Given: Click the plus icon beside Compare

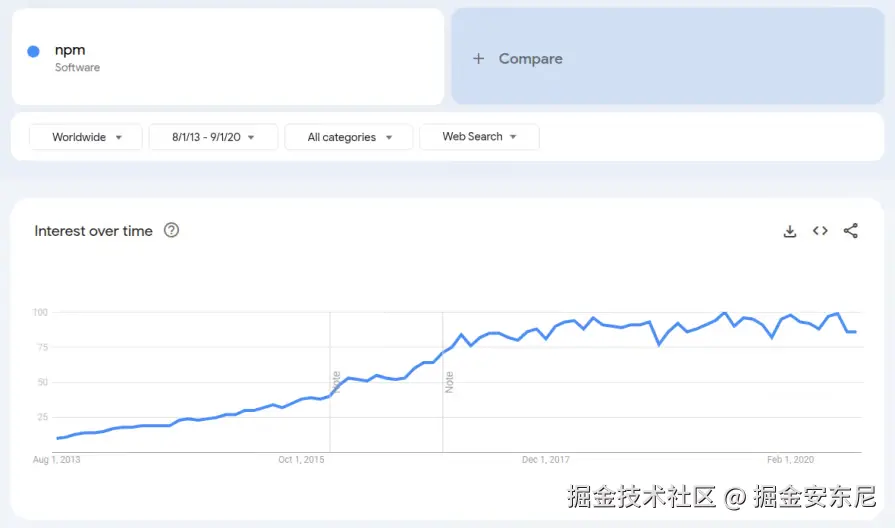Looking at the screenshot, I should pyautogui.click(x=478, y=58).
